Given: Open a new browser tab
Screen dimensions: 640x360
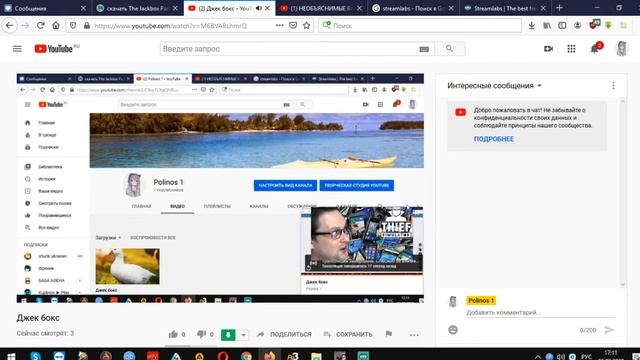Looking at the screenshot, I should pyautogui.click(x=559, y=8).
